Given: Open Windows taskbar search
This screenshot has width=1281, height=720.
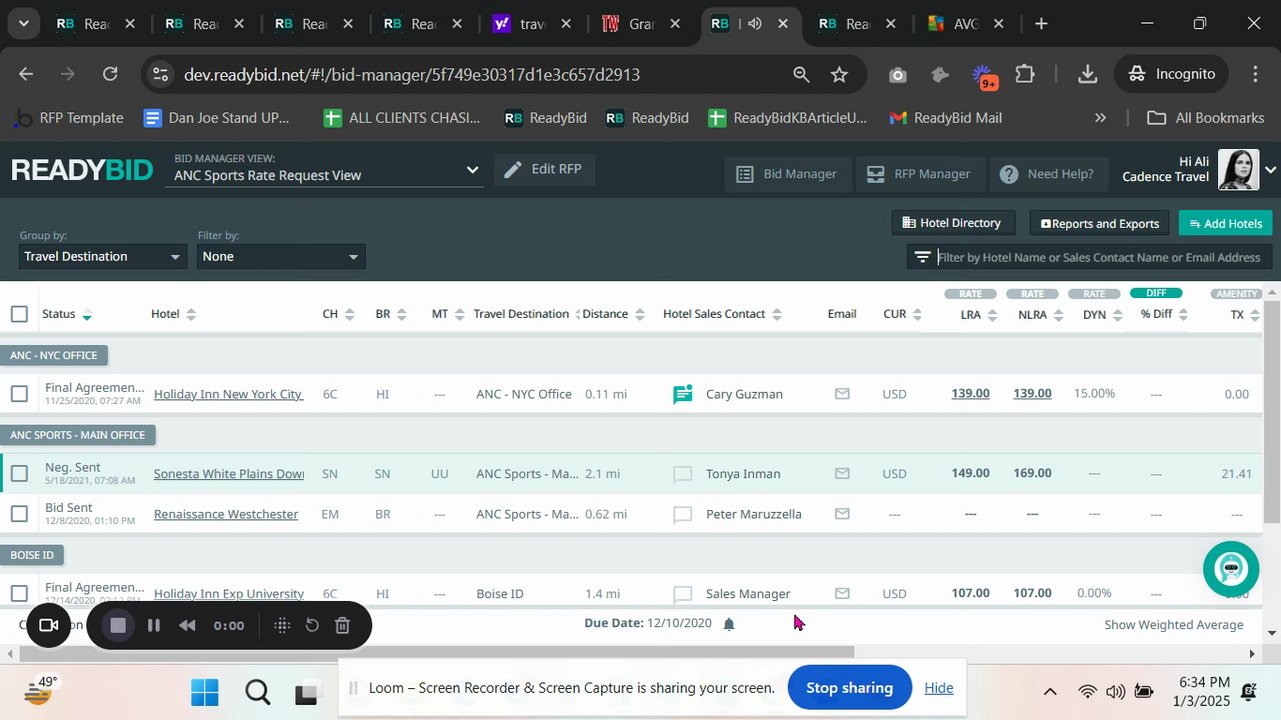Looking at the screenshot, I should [257, 692].
